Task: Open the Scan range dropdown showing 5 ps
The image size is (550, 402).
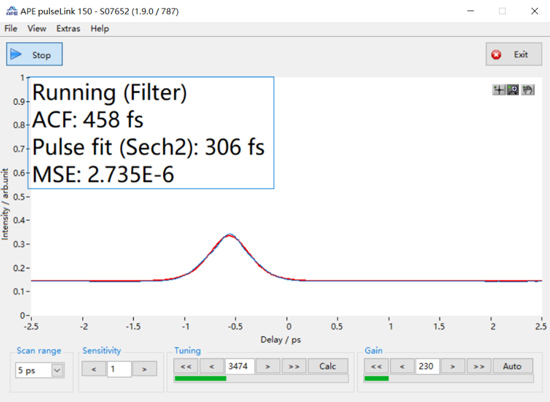Action: point(40,370)
